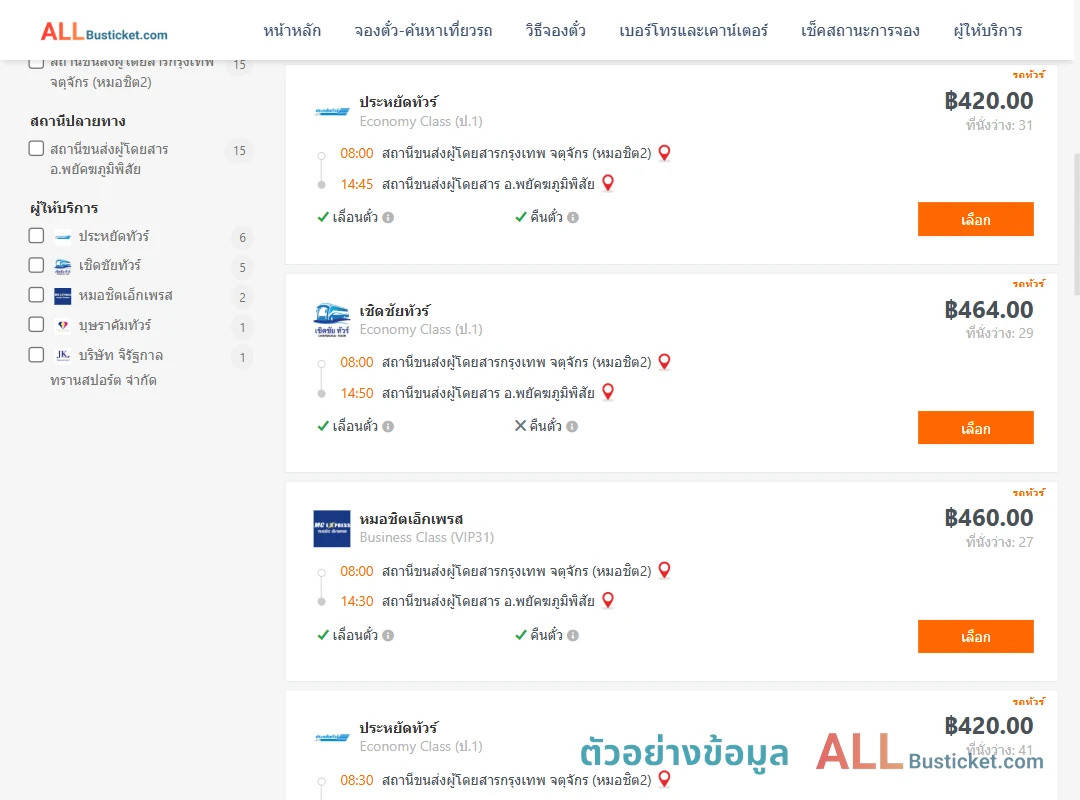This screenshot has width=1080, height=800.
Task: Click บุษราคัมทัวร์ logo in operator filter
Action: coord(63,325)
